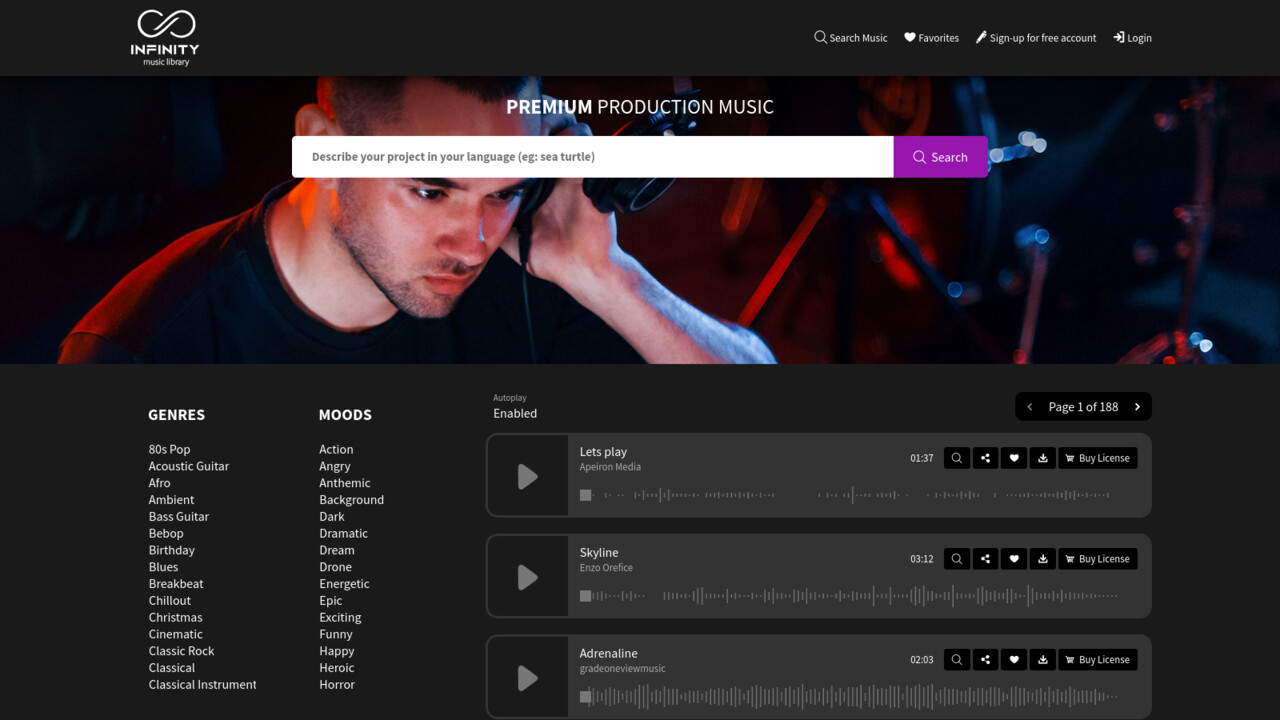Select the Acoustic Guitar genre
This screenshot has height=720, width=1280.
point(189,466)
